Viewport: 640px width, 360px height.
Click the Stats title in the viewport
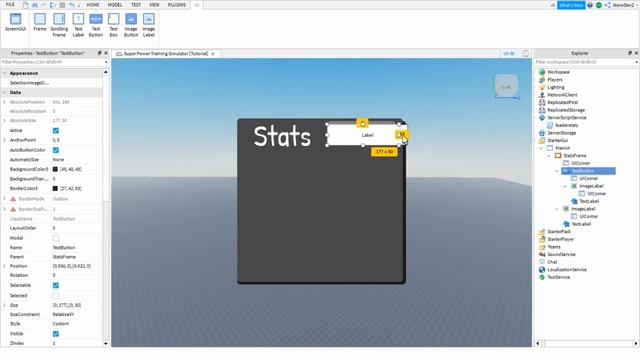[x=282, y=136]
